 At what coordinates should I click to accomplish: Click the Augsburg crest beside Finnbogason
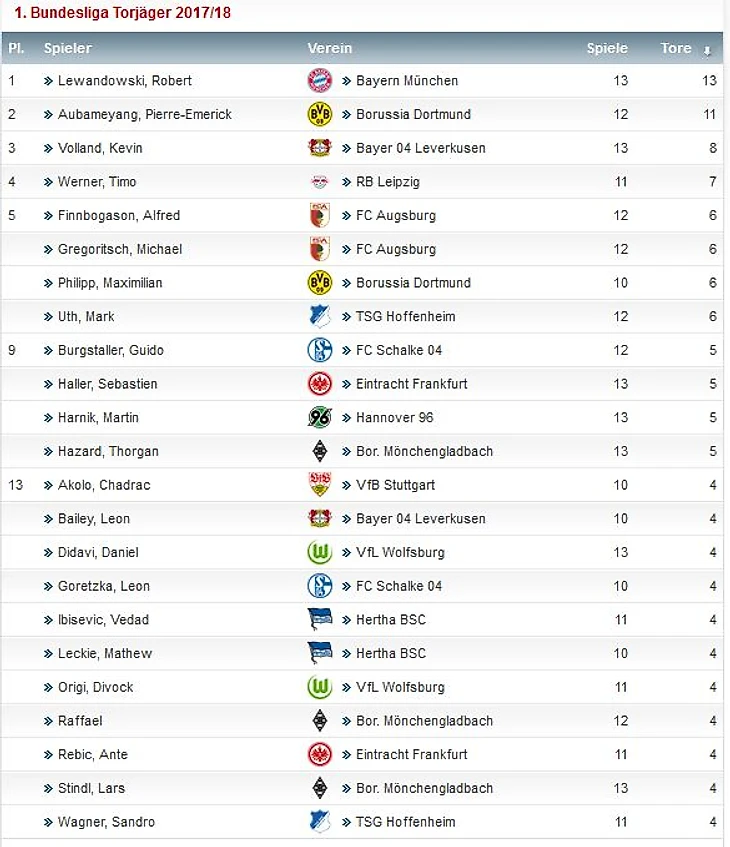click(x=319, y=216)
